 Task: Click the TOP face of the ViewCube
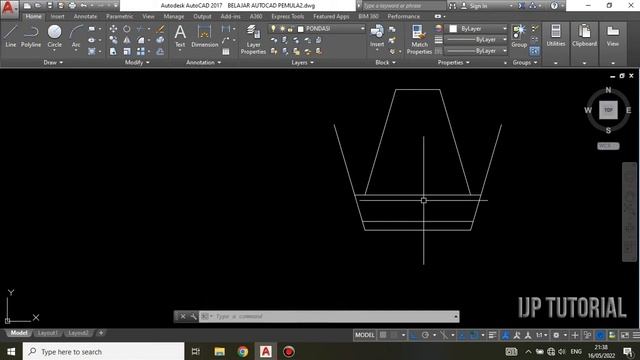click(x=608, y=110)
